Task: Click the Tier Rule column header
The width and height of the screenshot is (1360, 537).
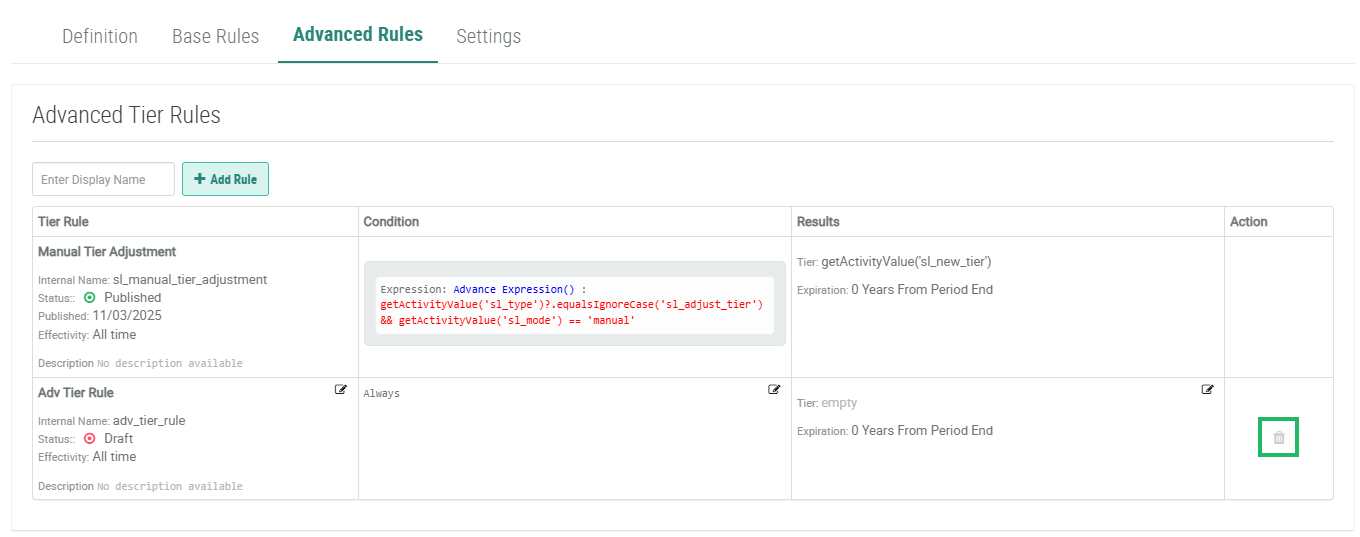Action: point(63,222)
